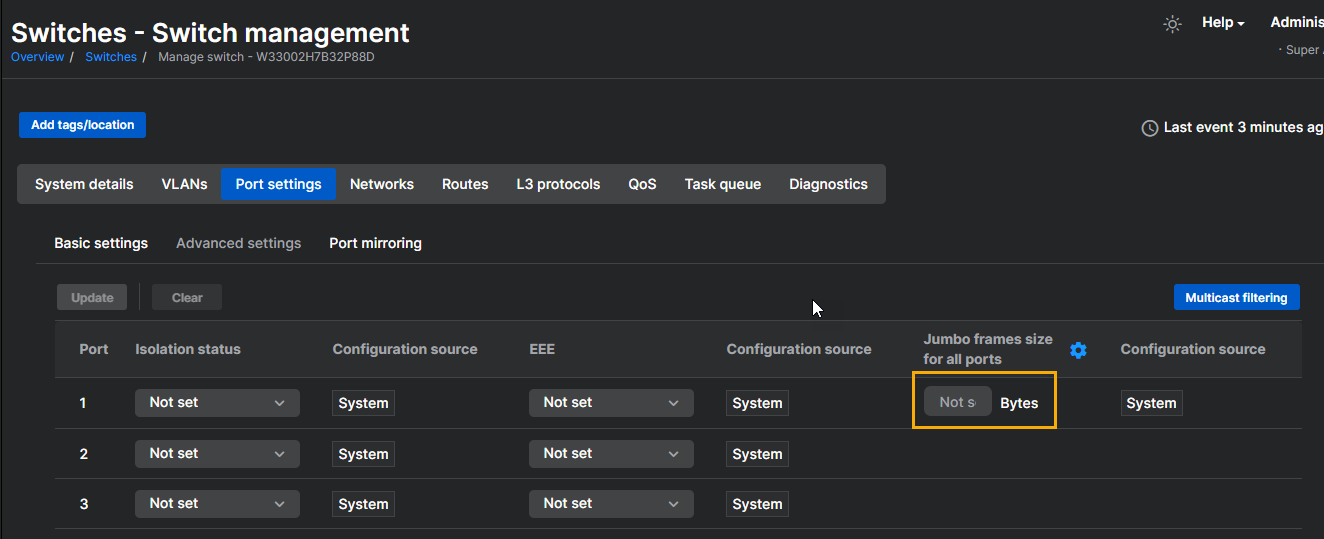Expand port 2 Isolation status dropdown

(x=217, y=454)
